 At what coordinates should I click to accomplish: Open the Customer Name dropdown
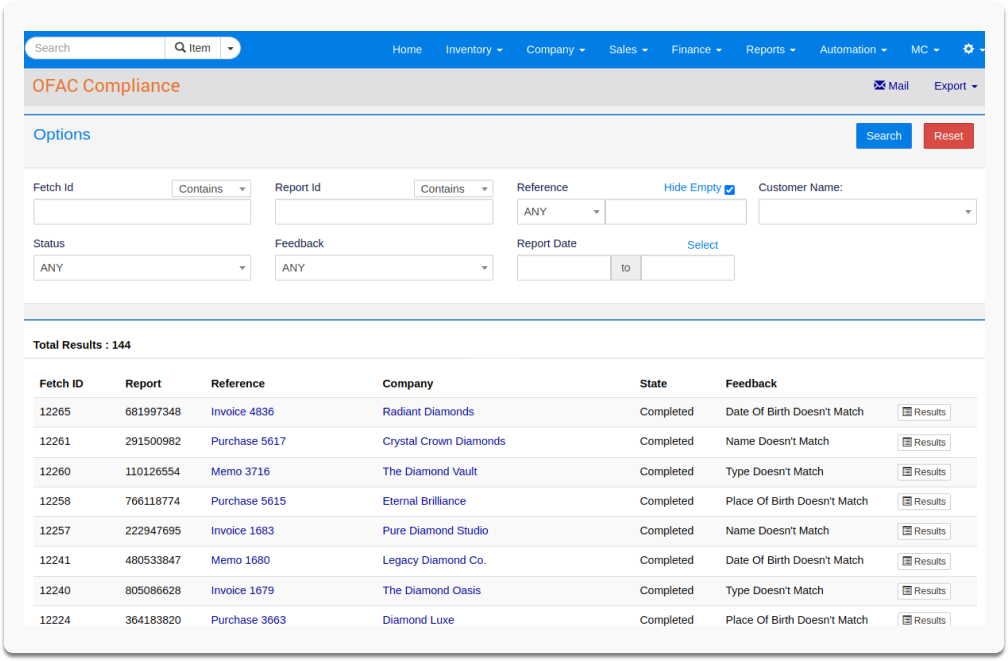click(x=867, y=212)
